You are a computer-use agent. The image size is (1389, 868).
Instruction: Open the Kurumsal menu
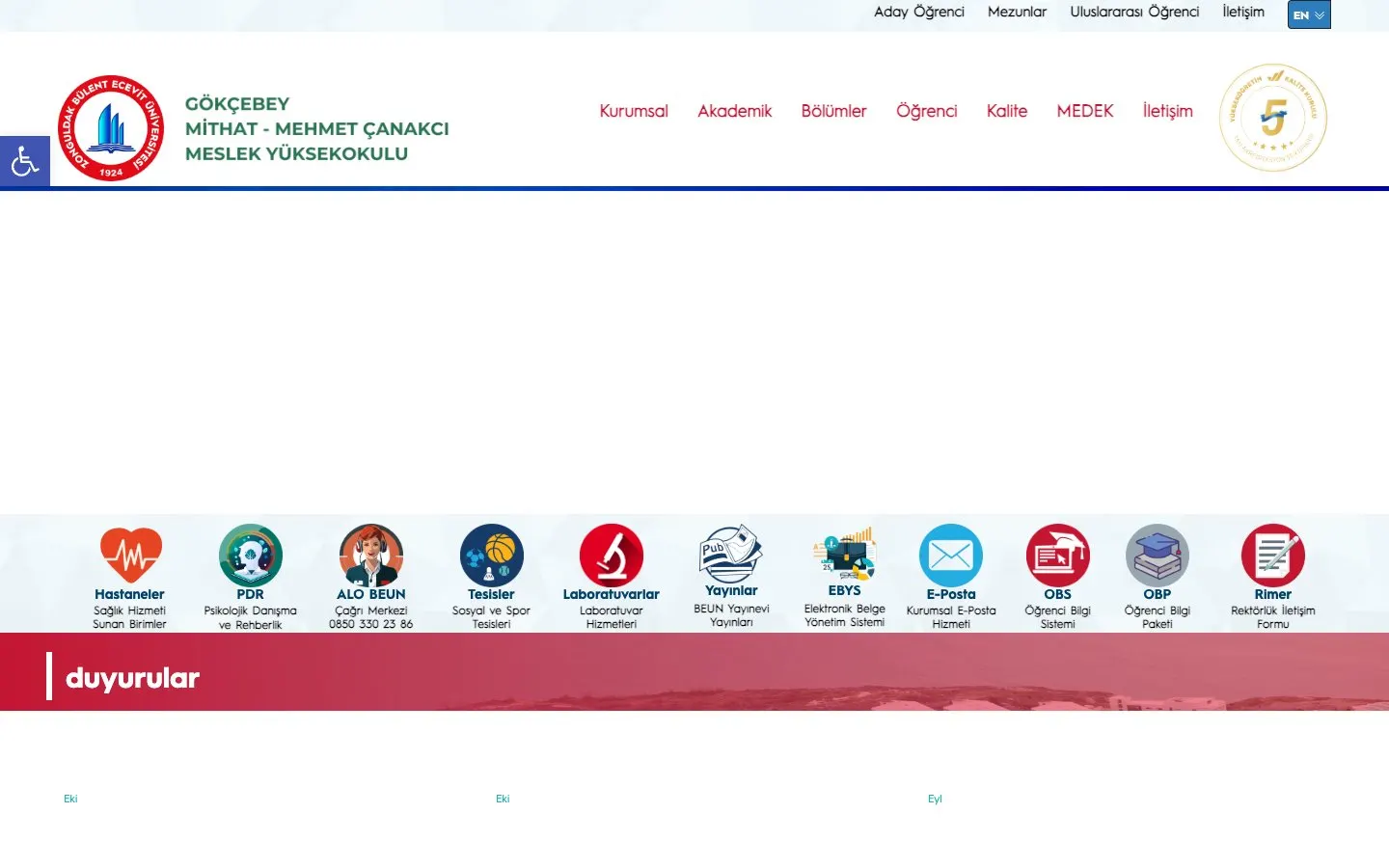click(x=634, y=111)
